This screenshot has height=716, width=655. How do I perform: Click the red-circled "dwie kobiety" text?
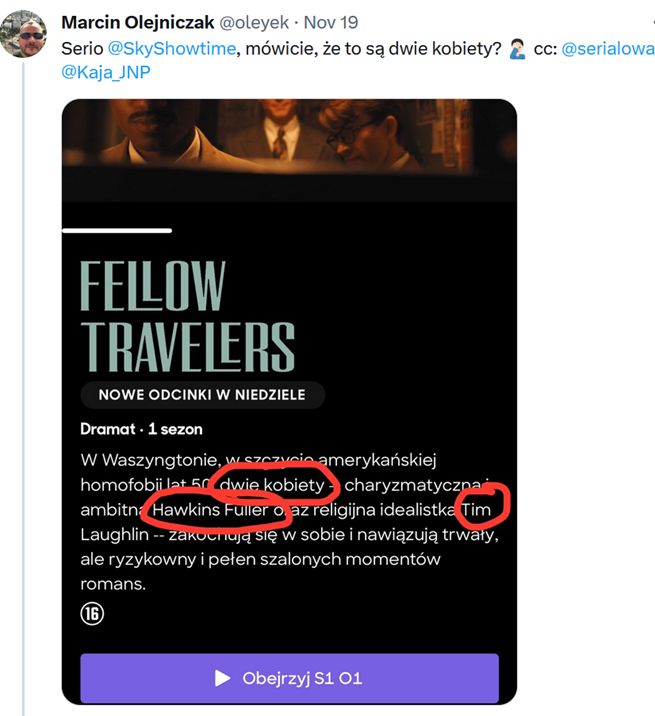[x=273, y=485]
